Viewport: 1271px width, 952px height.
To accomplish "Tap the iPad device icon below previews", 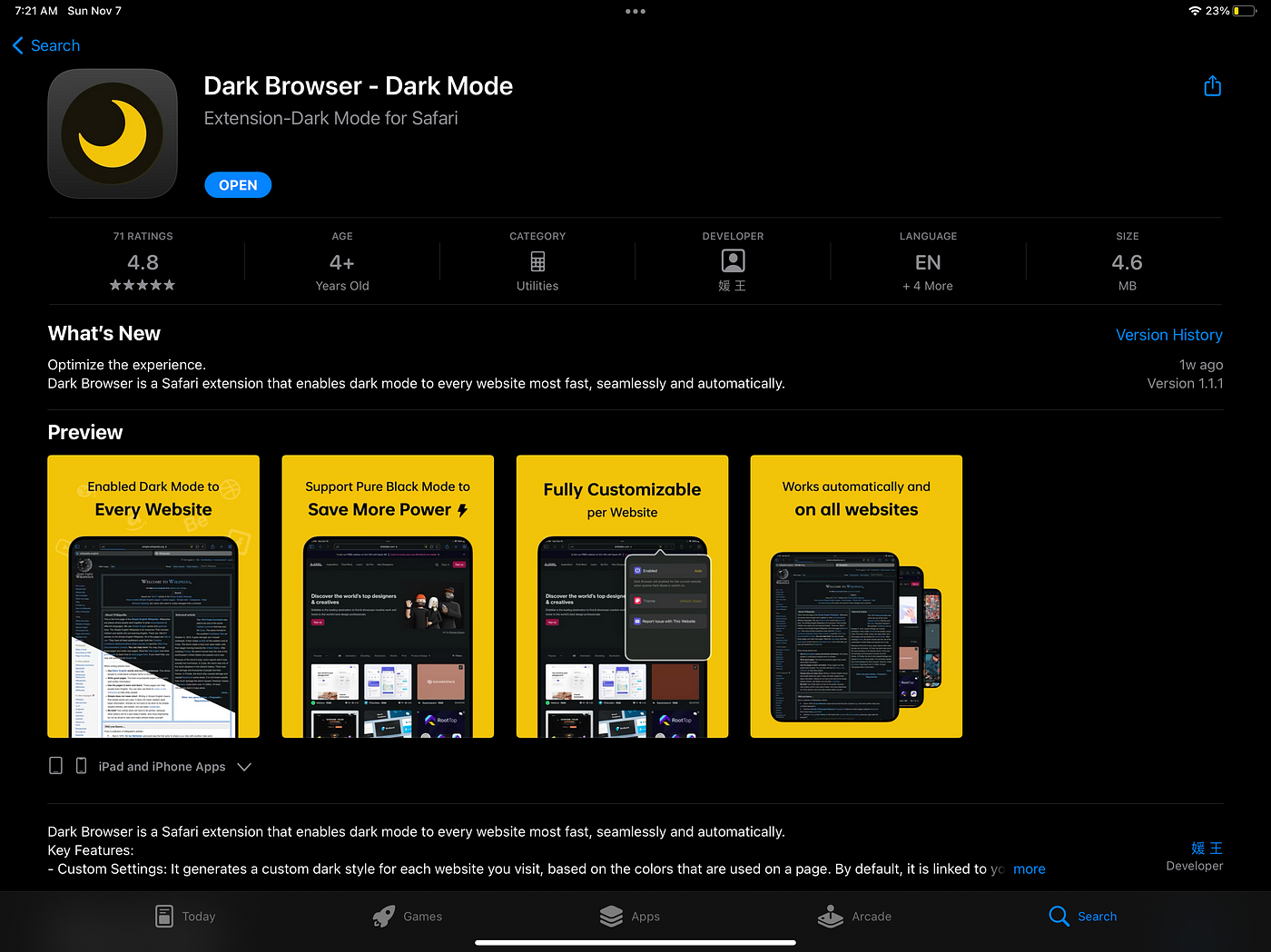I will coord(56,766).
